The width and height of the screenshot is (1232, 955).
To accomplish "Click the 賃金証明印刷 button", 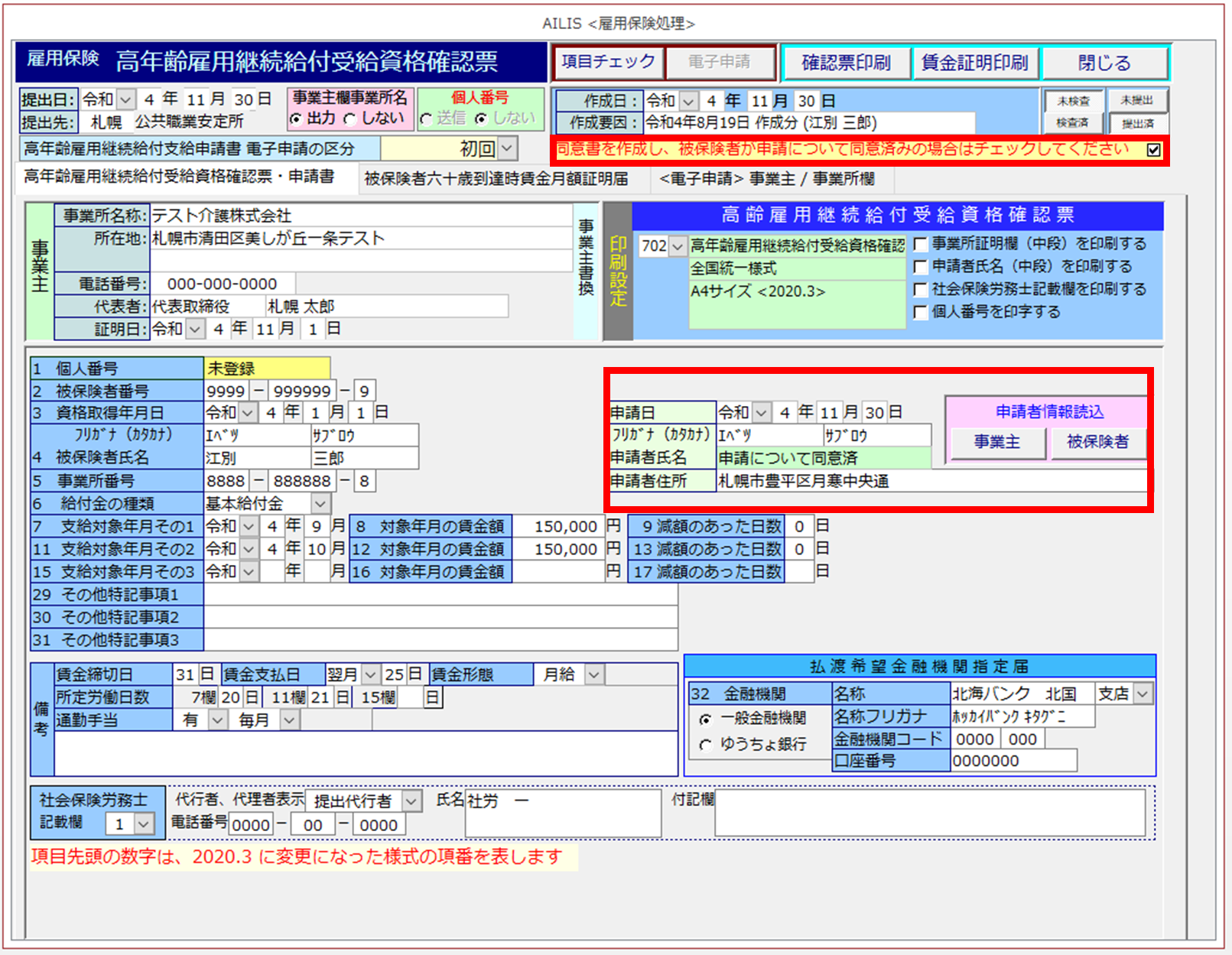I will click(x=974, y=63).
